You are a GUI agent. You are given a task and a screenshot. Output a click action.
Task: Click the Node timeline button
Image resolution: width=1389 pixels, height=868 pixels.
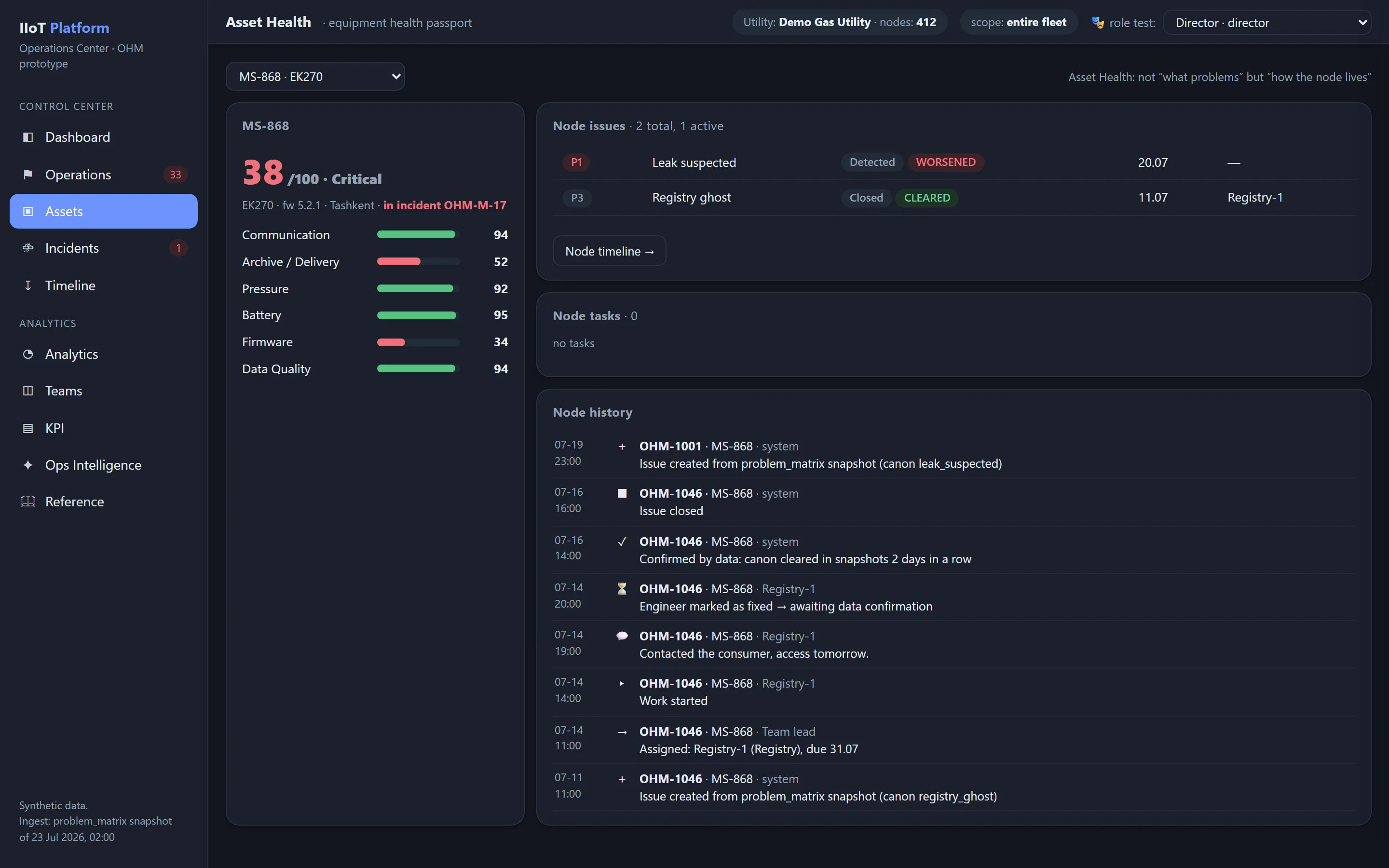coord(609,251)
